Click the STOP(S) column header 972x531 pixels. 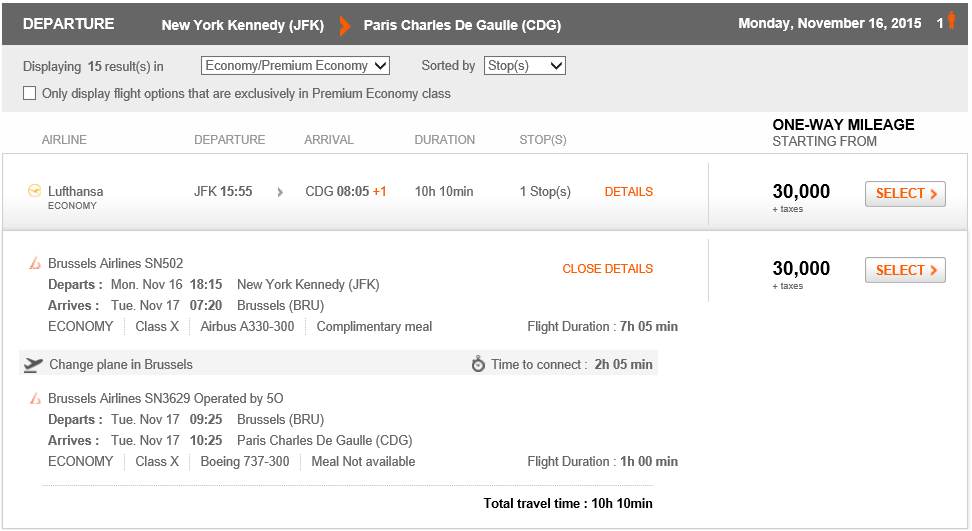click(543, 140)
